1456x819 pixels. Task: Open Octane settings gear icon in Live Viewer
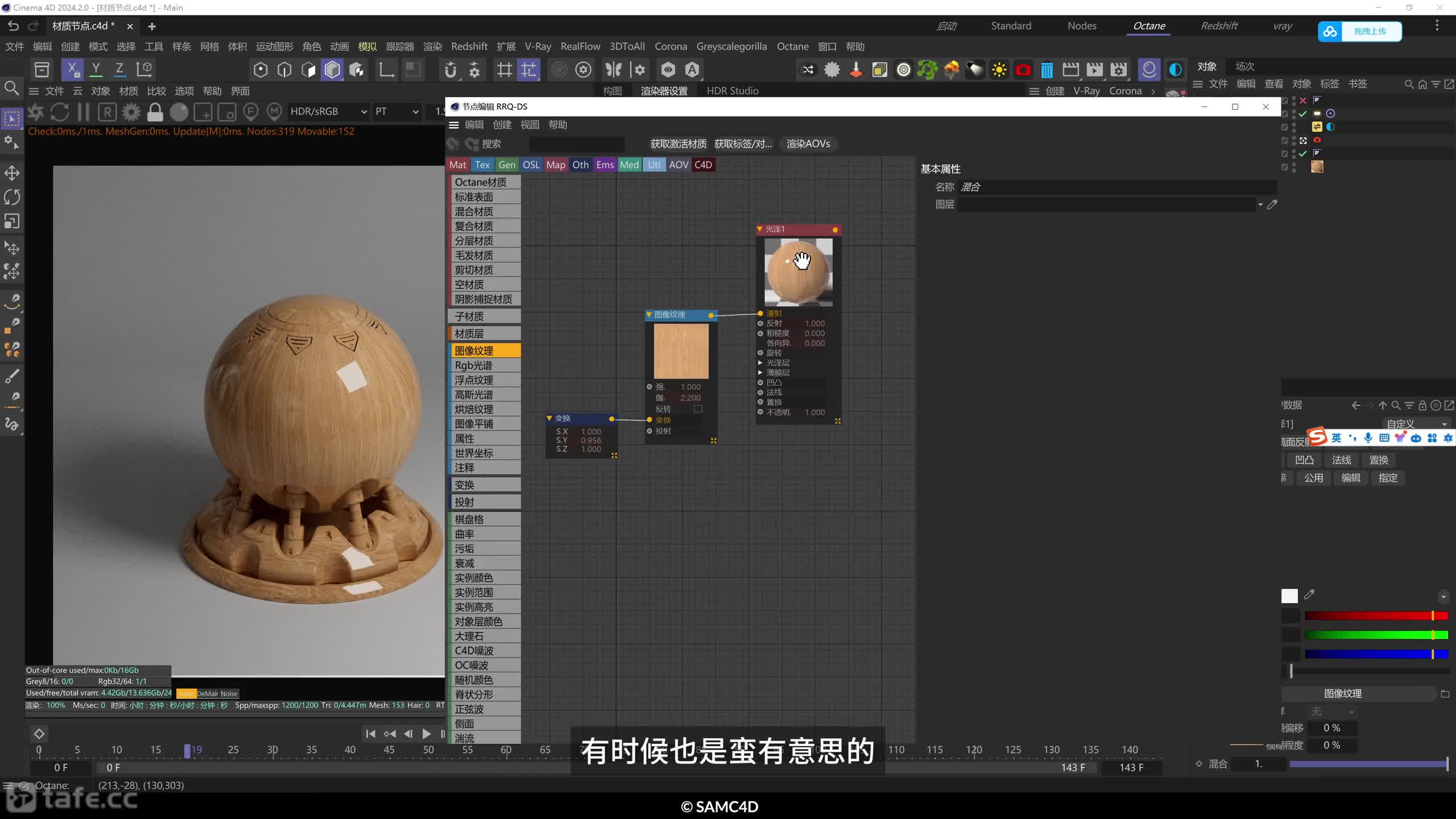(x=131, y=112)
